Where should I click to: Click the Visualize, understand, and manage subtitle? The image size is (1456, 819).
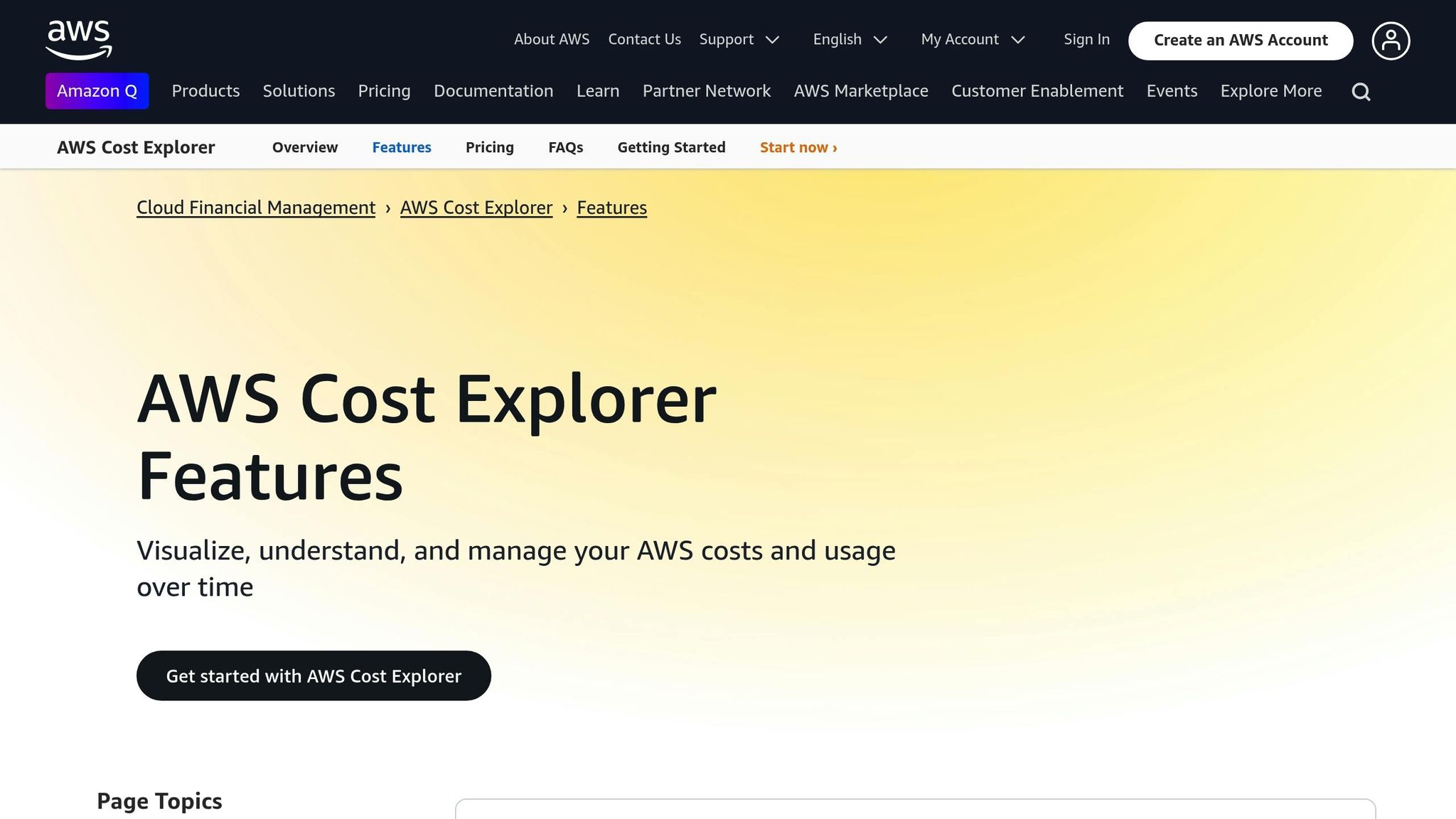[x=516, y=569]
